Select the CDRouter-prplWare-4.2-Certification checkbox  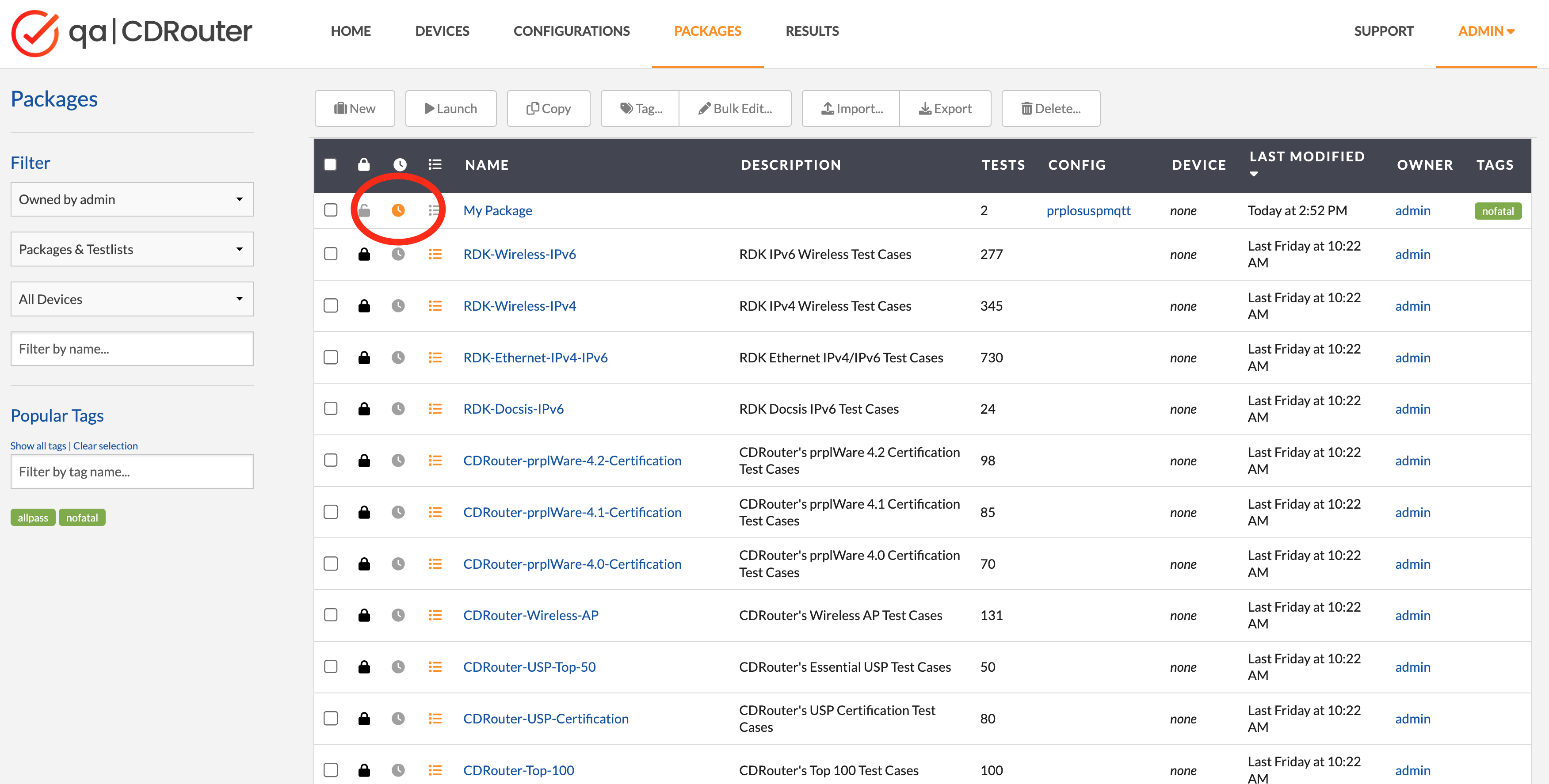click(x=331, y=460)
